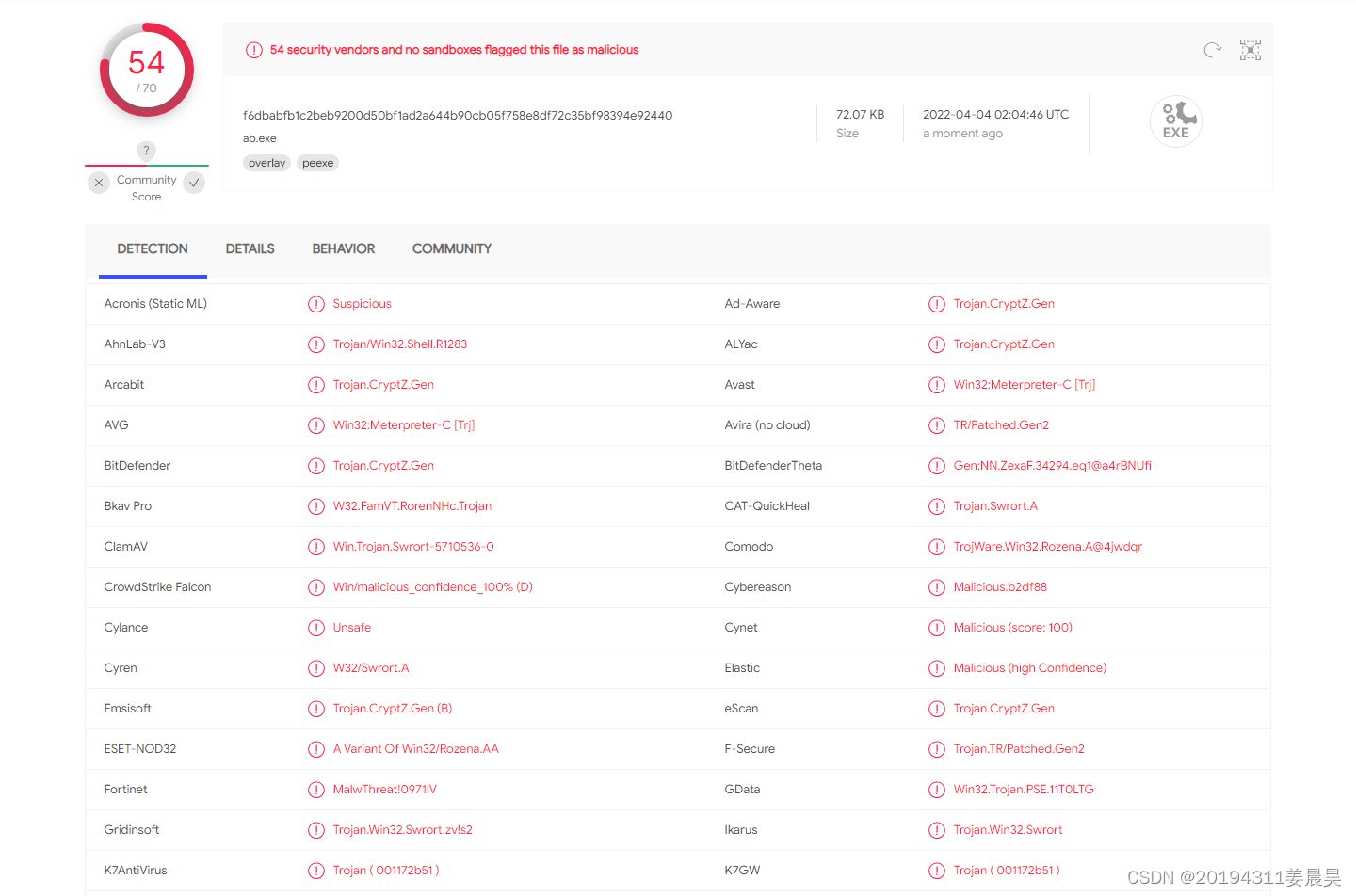Viewport: 1356px width, 896px height.
Task: Click A Variant Of Win32/Rozena.AA
Action: pyautogui.click(x=416, y=749)
